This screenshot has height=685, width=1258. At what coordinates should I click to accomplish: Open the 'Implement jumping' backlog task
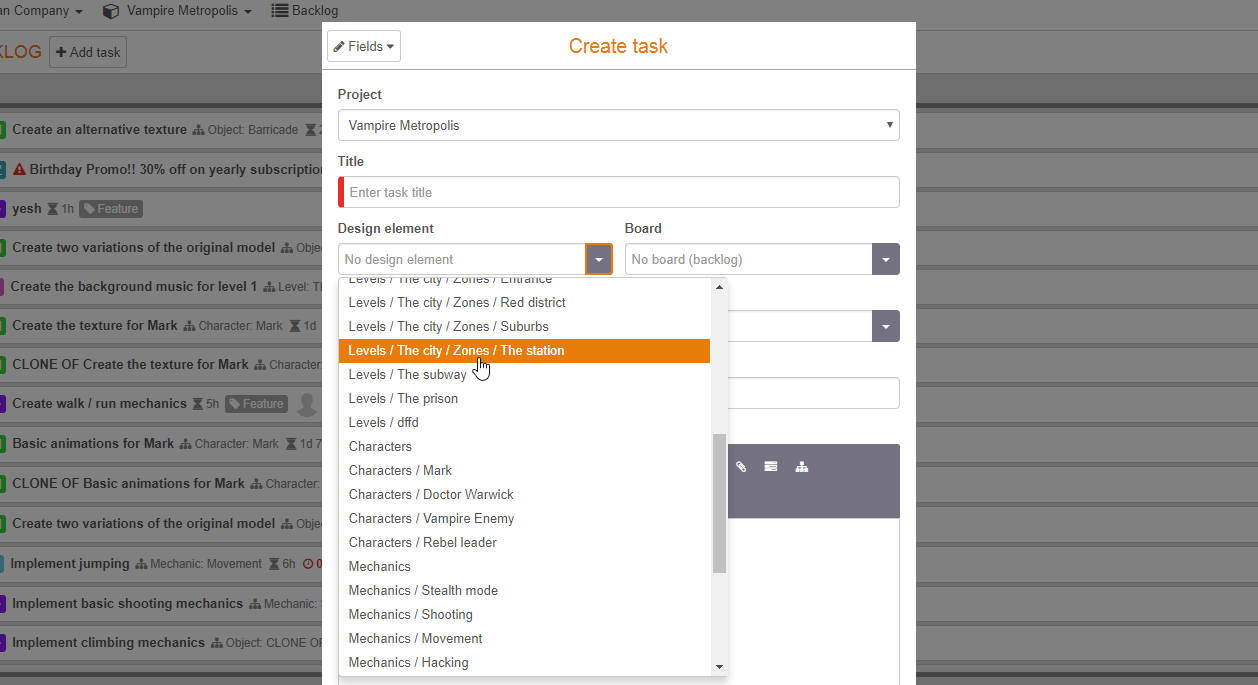point(70,564)
